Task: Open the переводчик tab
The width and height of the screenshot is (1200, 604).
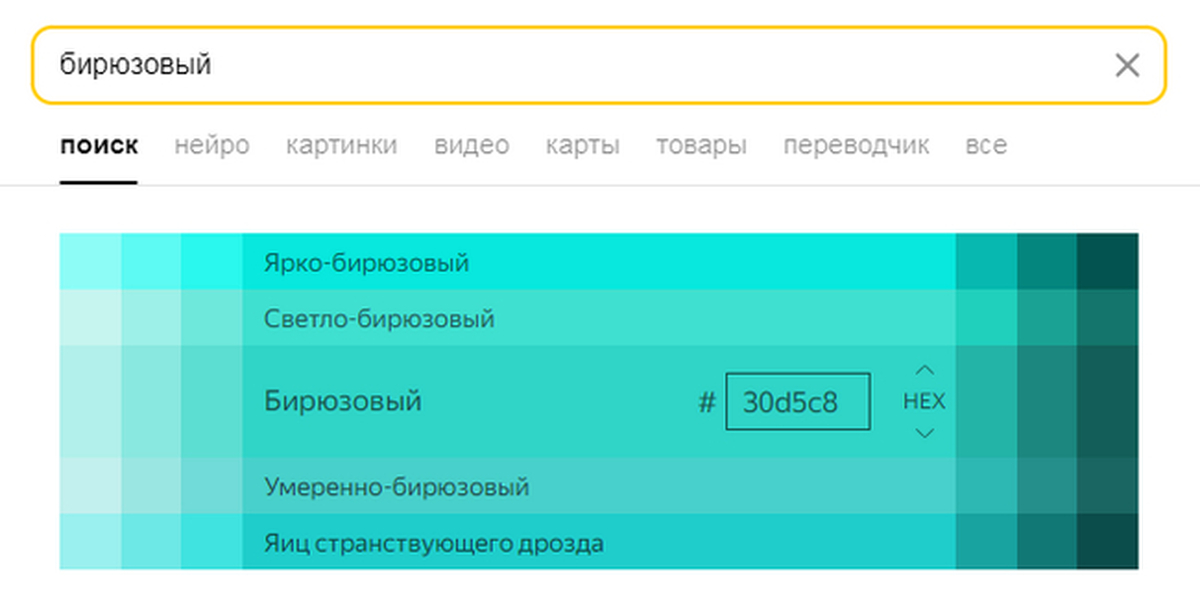Action: click(x=856, y=146)
